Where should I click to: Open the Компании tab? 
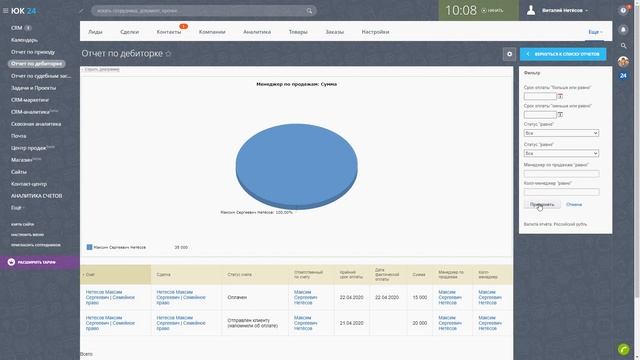pyautogui.click(x=212, y=32)
